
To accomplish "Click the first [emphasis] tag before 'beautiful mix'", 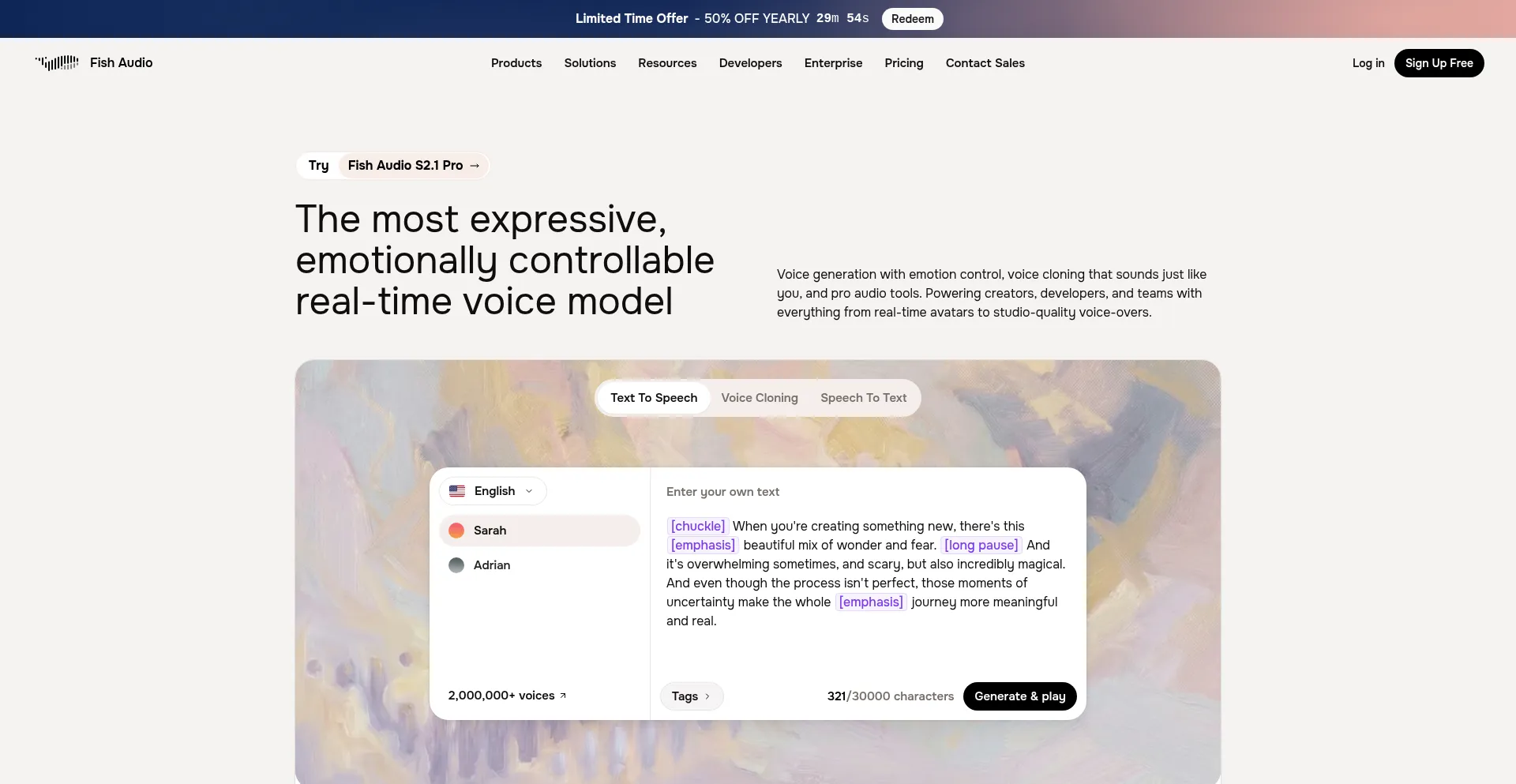I will pyautogui.click(x=703, y=546).
